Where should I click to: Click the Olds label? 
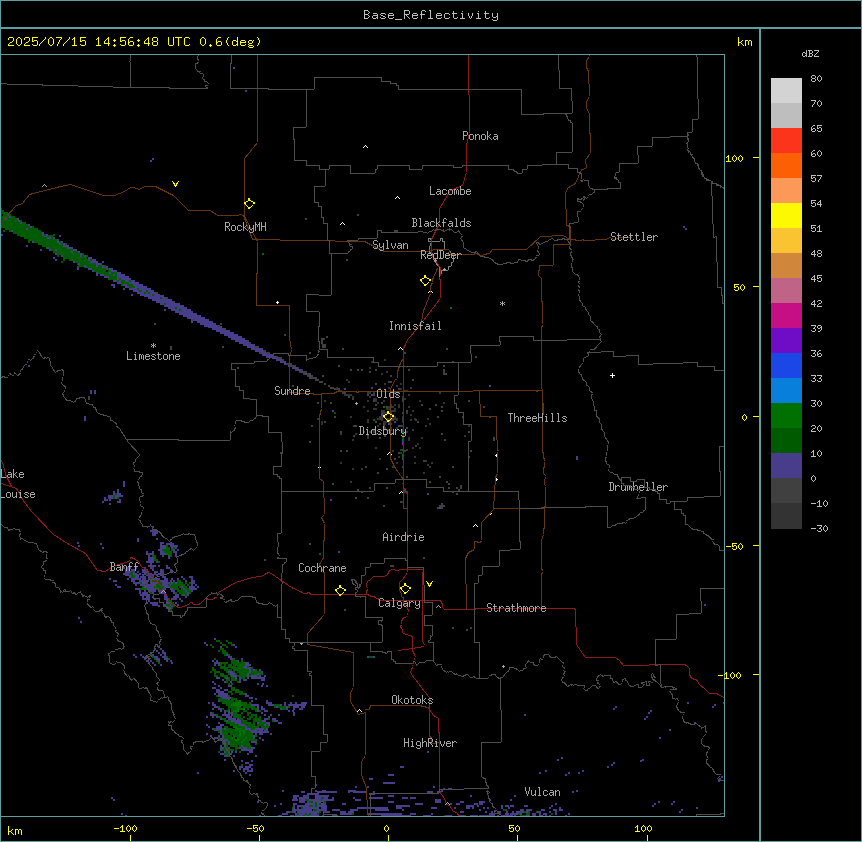[388, 394]
